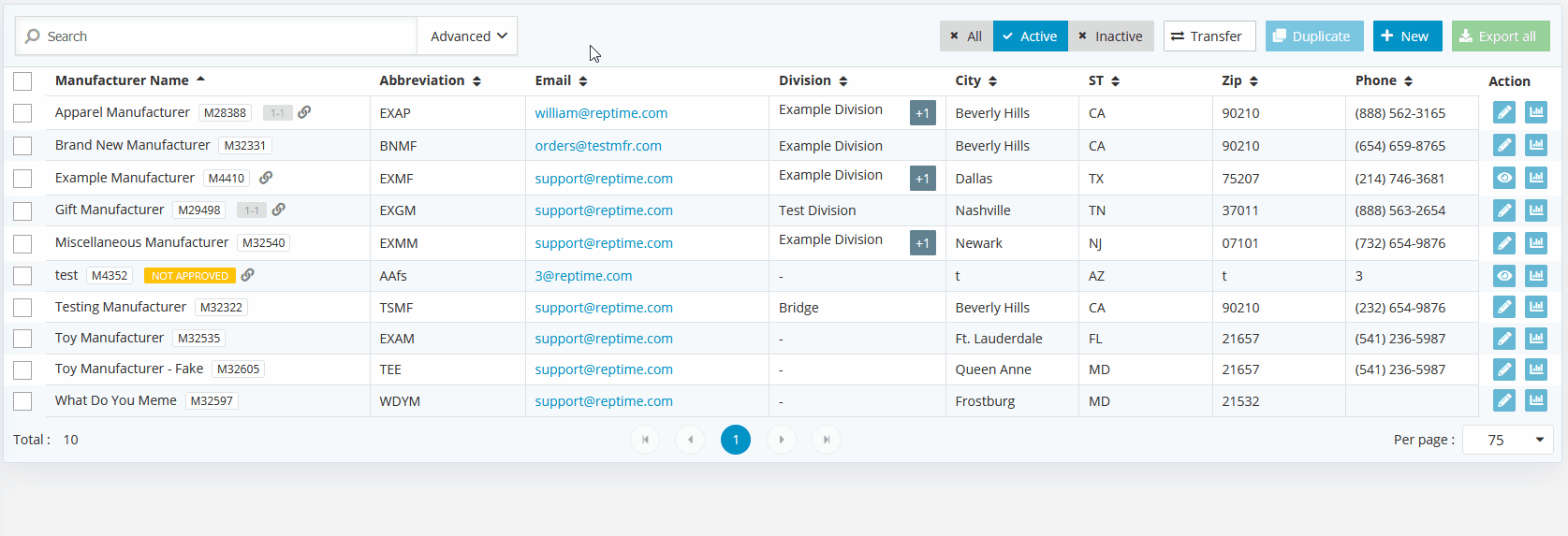Open email link orders@testmfr.com
1568x536 pixels.
pos(598,146)
